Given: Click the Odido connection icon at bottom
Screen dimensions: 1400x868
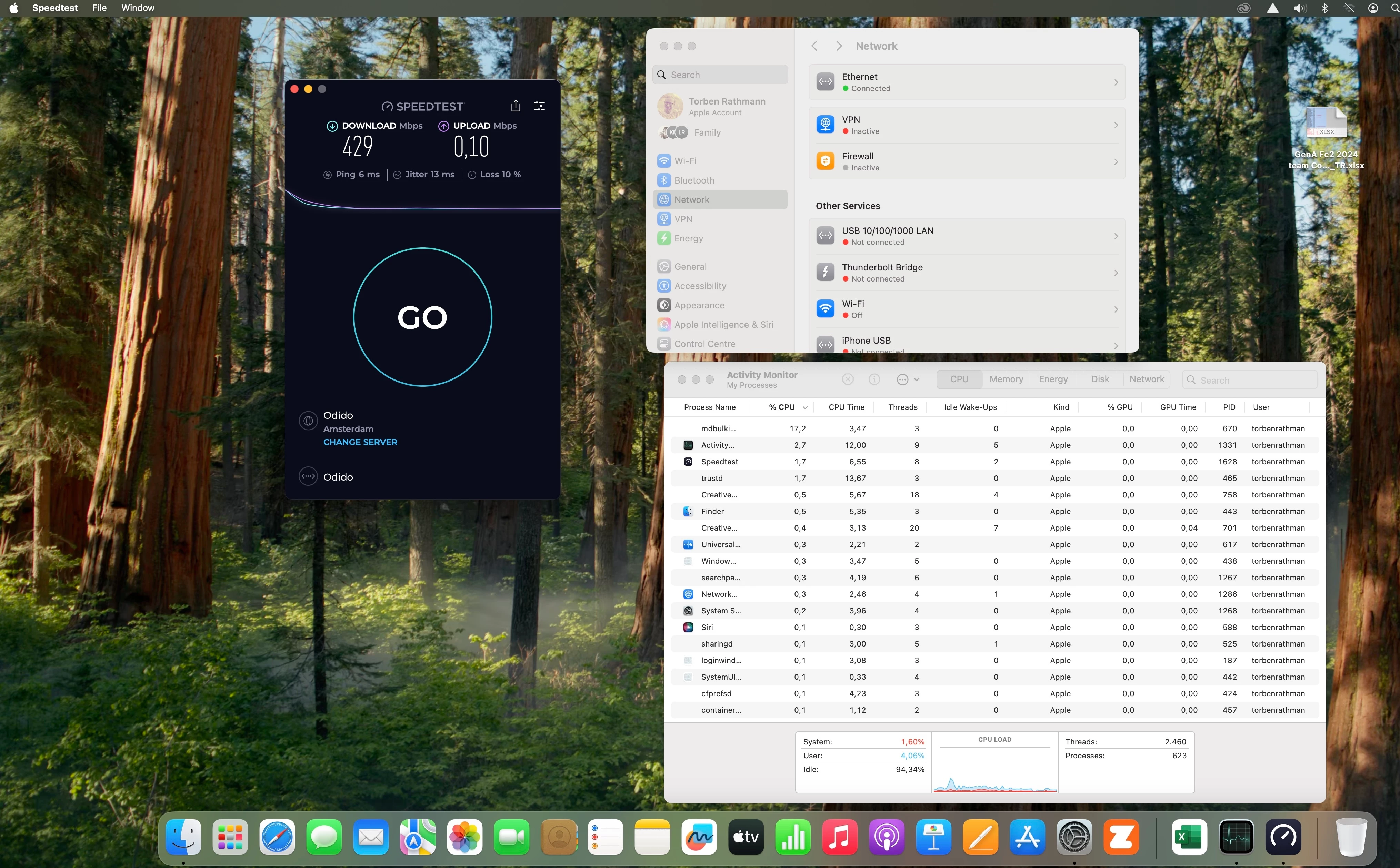Looking at the screenshot, I should pyautogui.click(x=308, y=476).
